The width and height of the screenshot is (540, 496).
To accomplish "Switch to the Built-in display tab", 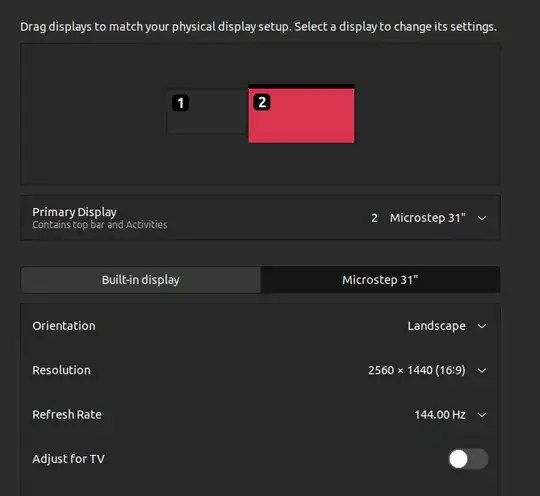I will pyautogui.click(x=141, y=280).
